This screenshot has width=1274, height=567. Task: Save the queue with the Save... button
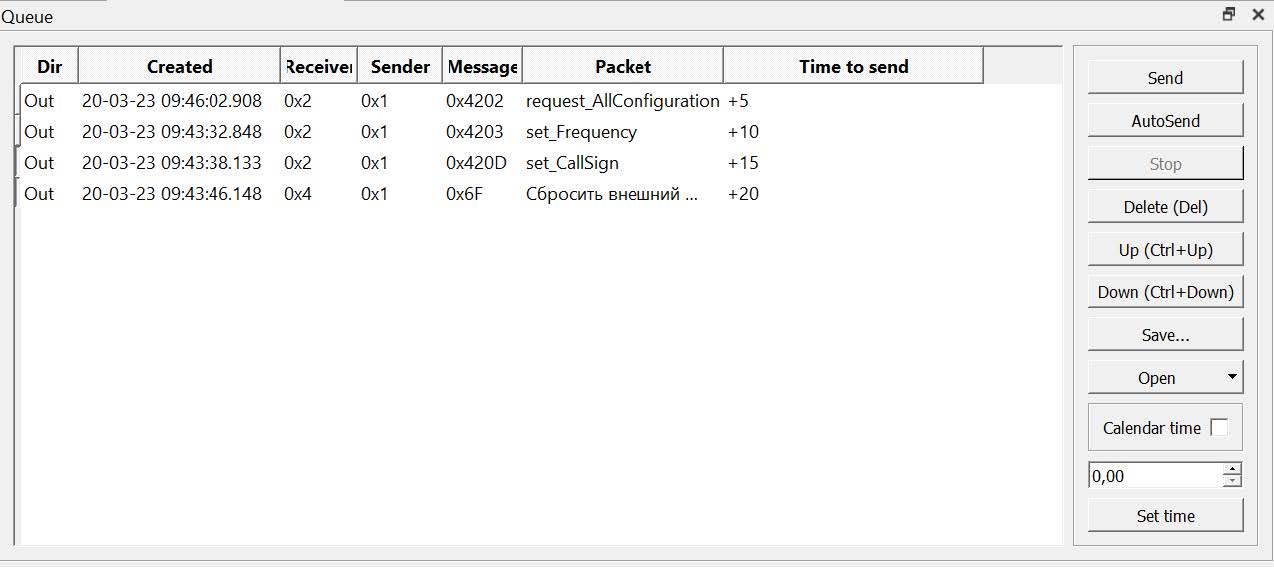point(1165,336)
